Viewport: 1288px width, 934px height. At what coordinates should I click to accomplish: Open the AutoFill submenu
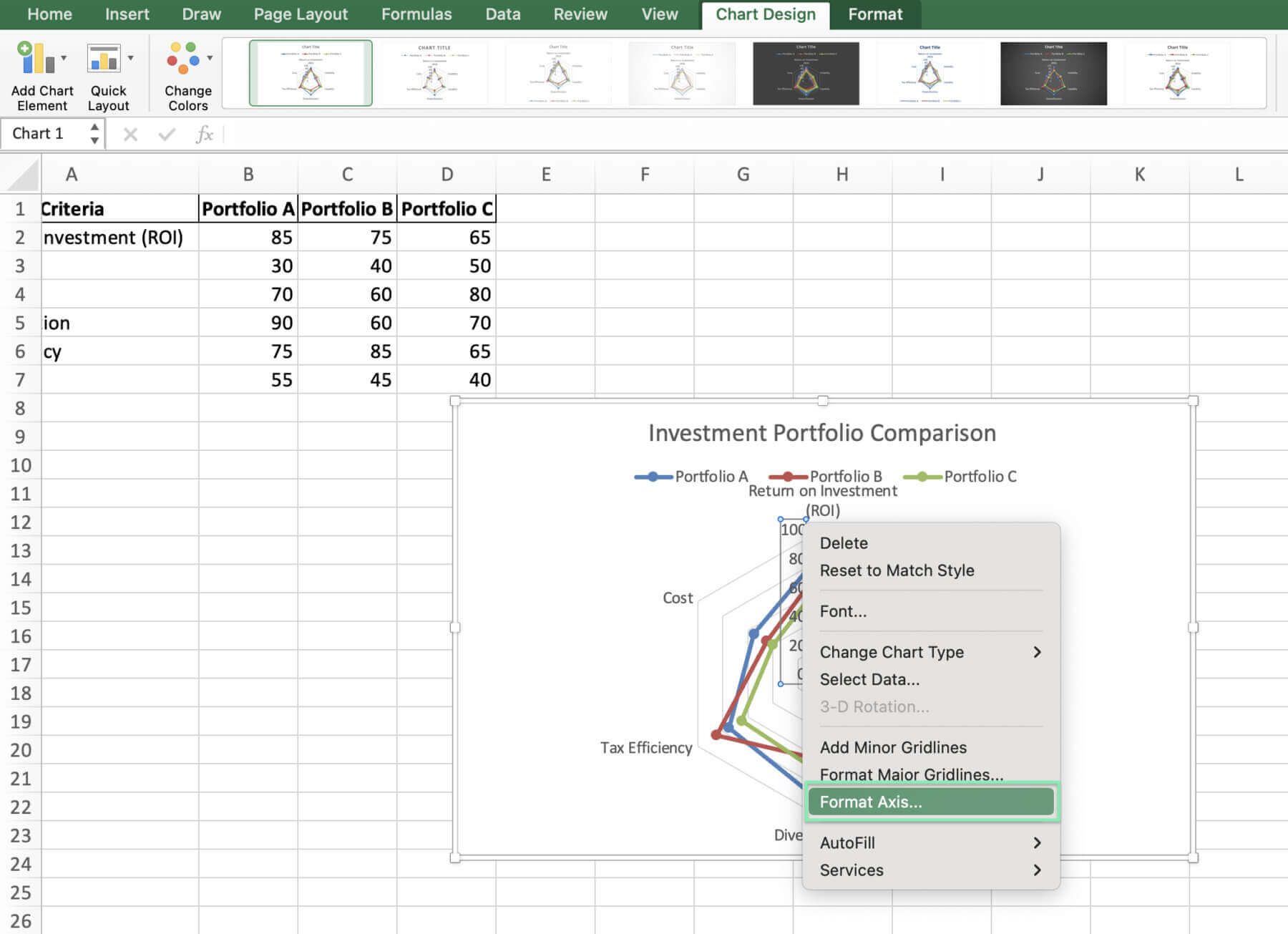point(930,842)
